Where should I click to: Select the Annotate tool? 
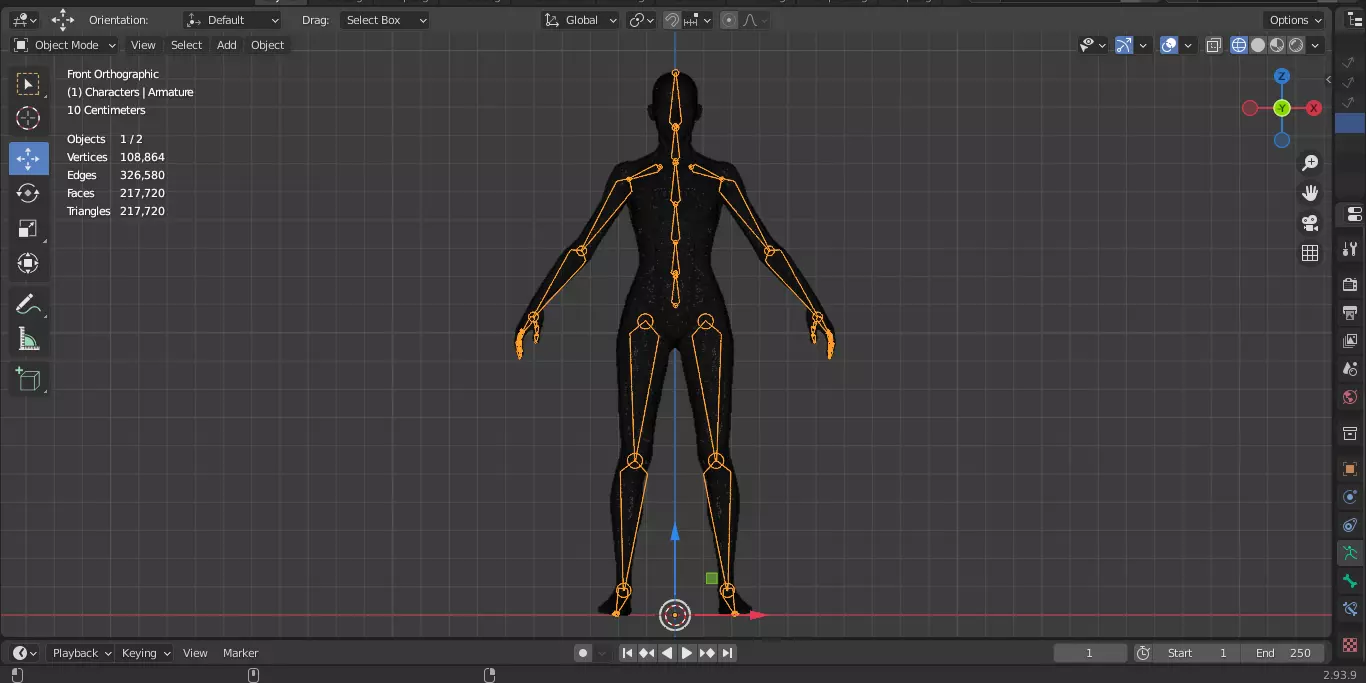click(28, 305)
